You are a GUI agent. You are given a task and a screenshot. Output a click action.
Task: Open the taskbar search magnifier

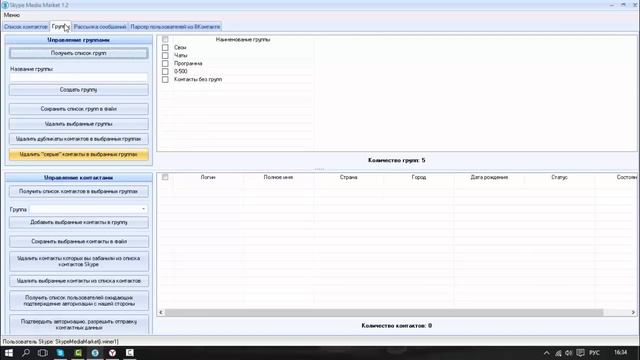coord(25,353)
